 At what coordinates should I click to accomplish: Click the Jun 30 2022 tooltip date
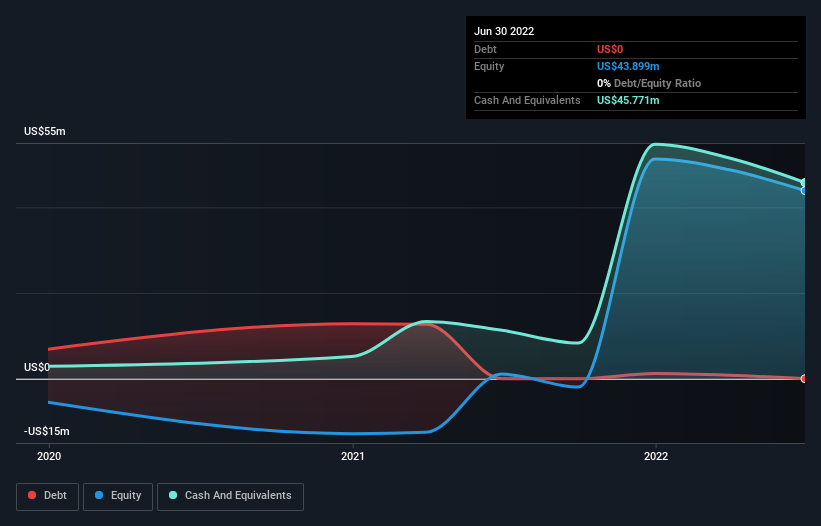[x=504, y=31]
